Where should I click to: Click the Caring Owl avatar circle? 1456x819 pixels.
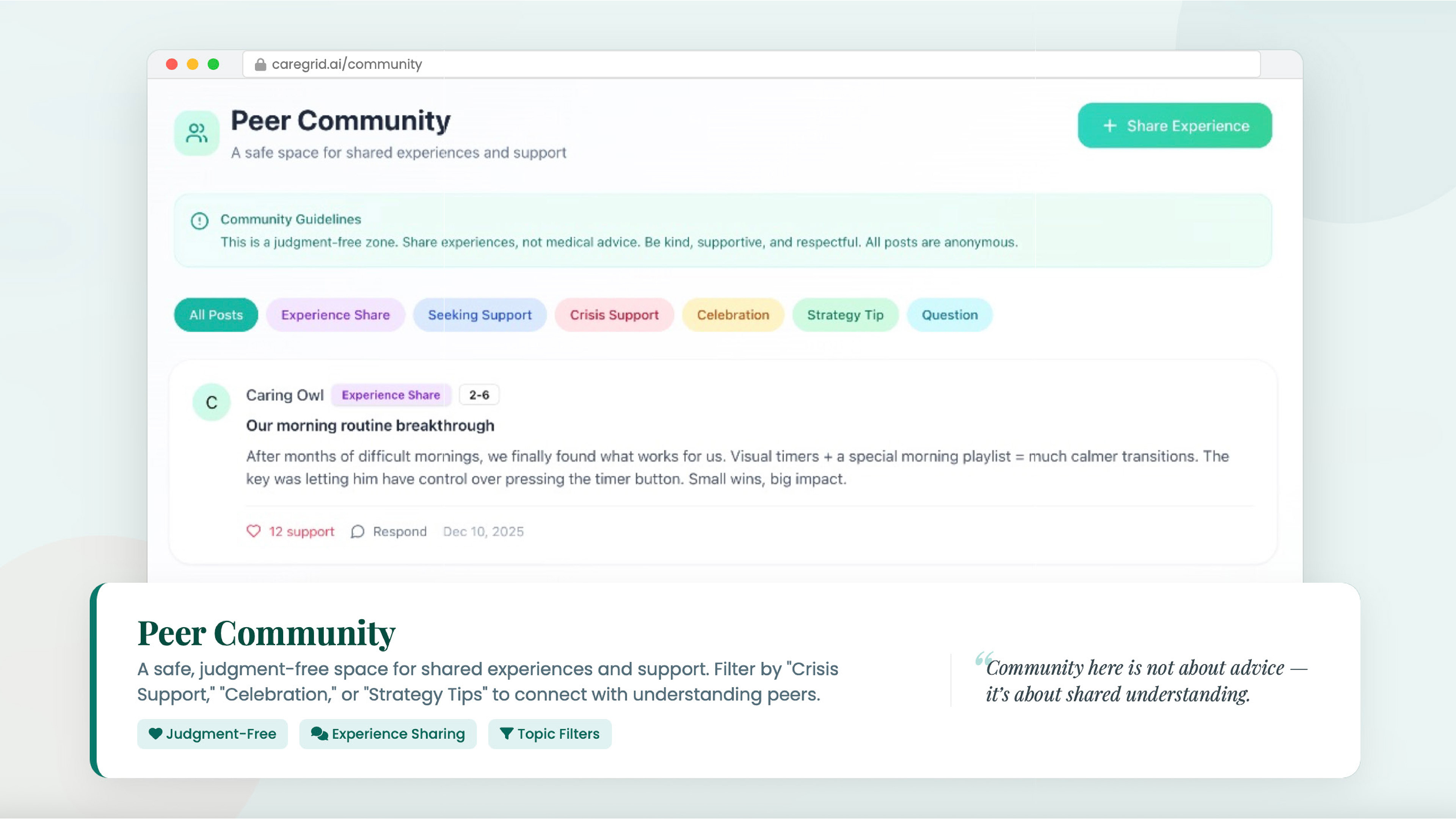coord(212,402)
